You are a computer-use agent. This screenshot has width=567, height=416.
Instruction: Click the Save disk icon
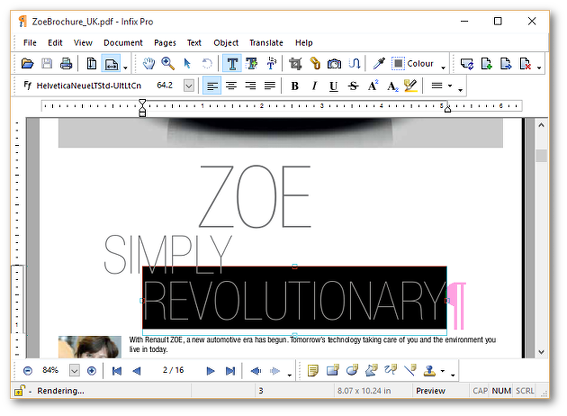(x=47, y=64)
